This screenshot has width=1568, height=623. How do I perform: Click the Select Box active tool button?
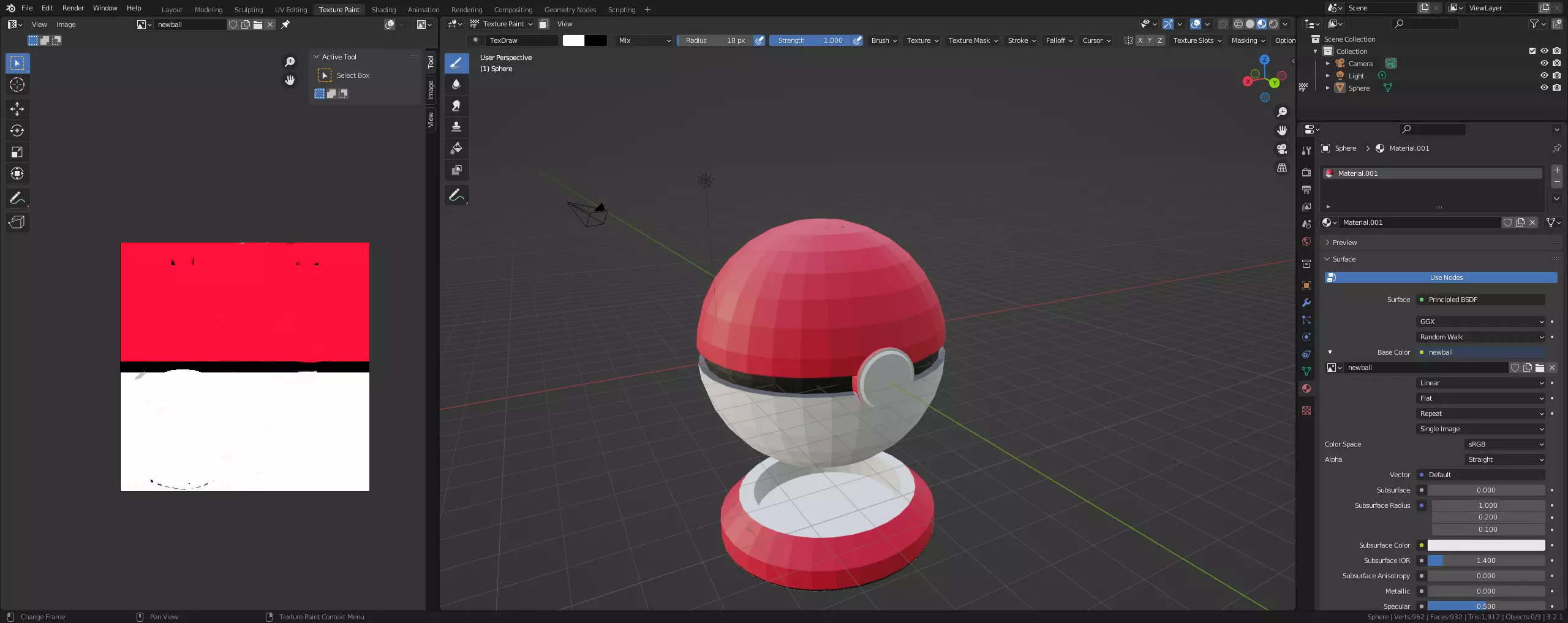[x=325, y=75]
